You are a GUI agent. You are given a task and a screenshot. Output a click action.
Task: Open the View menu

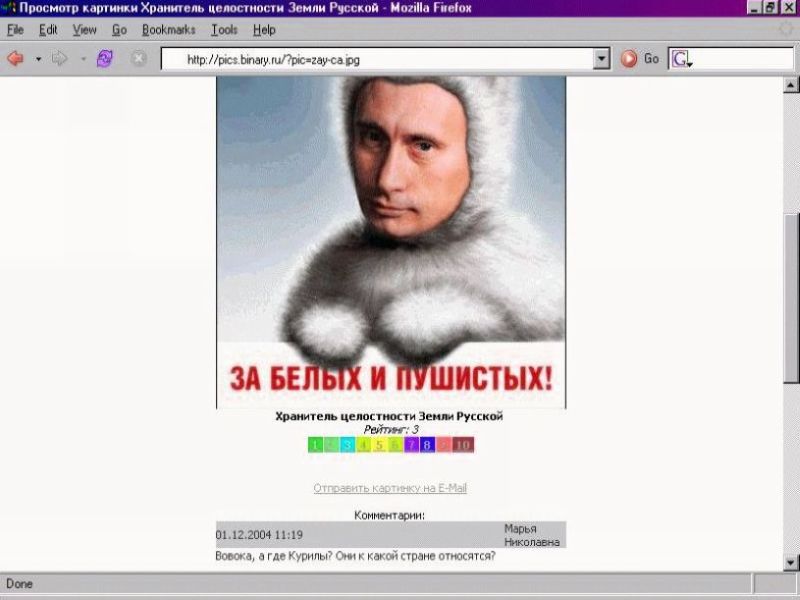pos(84,30)
